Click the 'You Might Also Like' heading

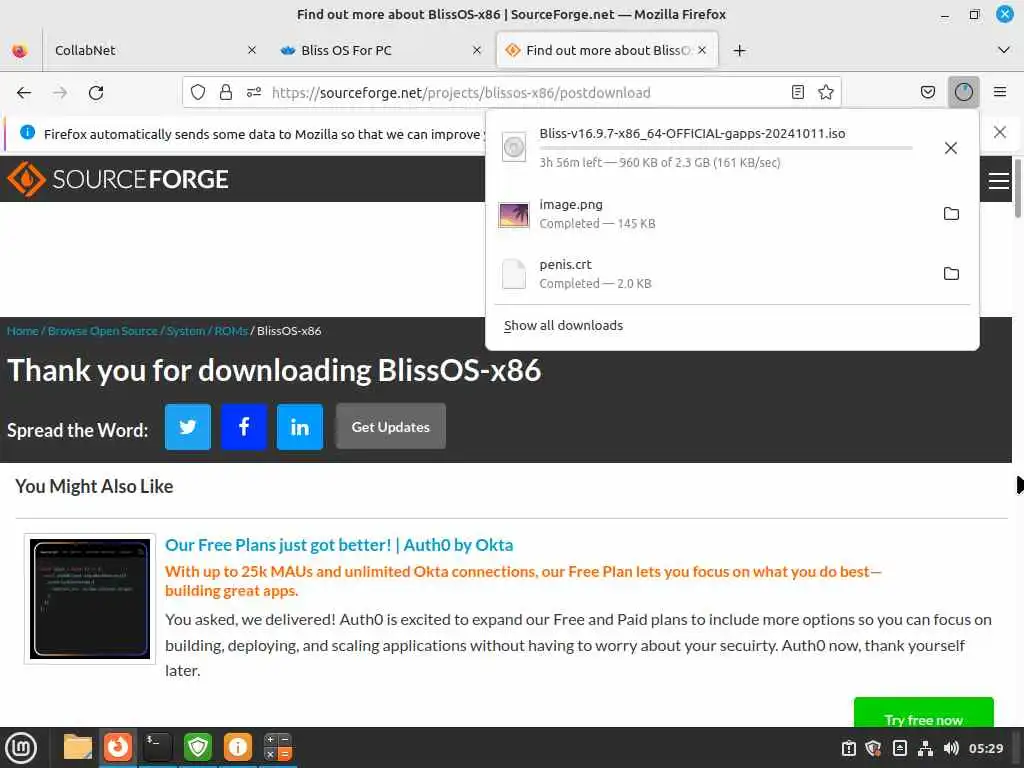[94, 487]
